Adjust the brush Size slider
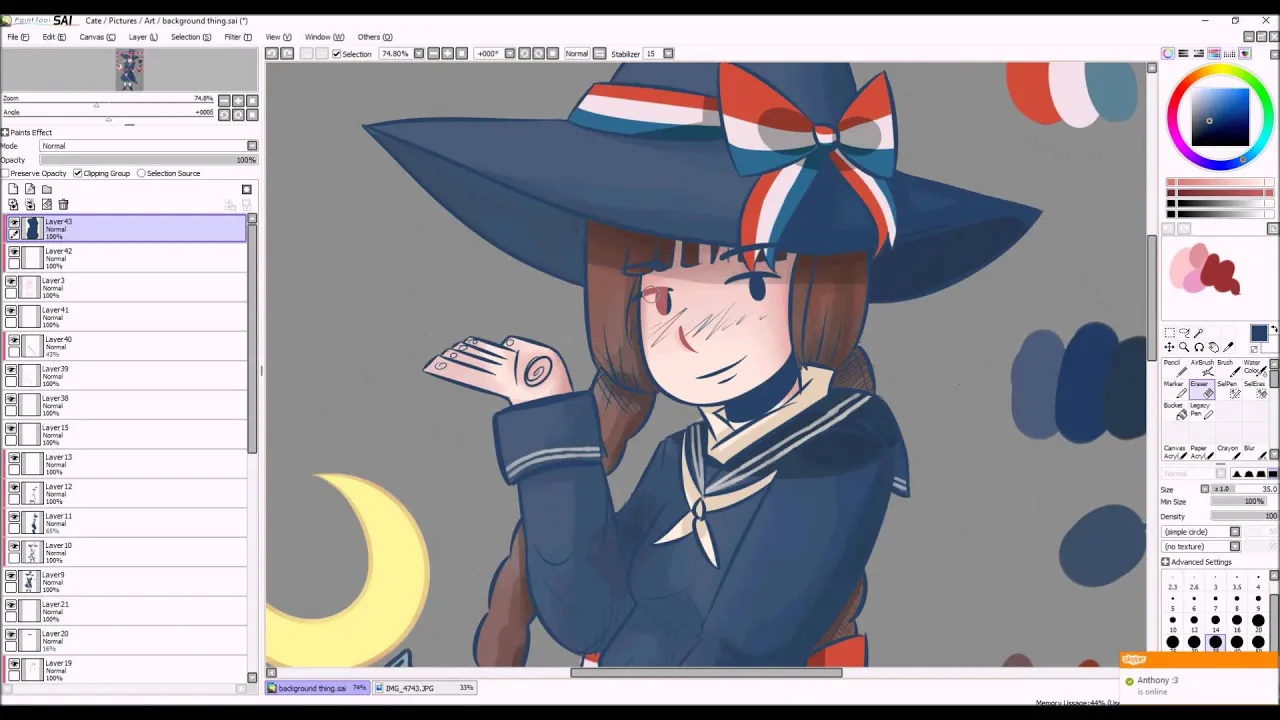Viewport: 1280px width, 720px height. coord(1244,489)
